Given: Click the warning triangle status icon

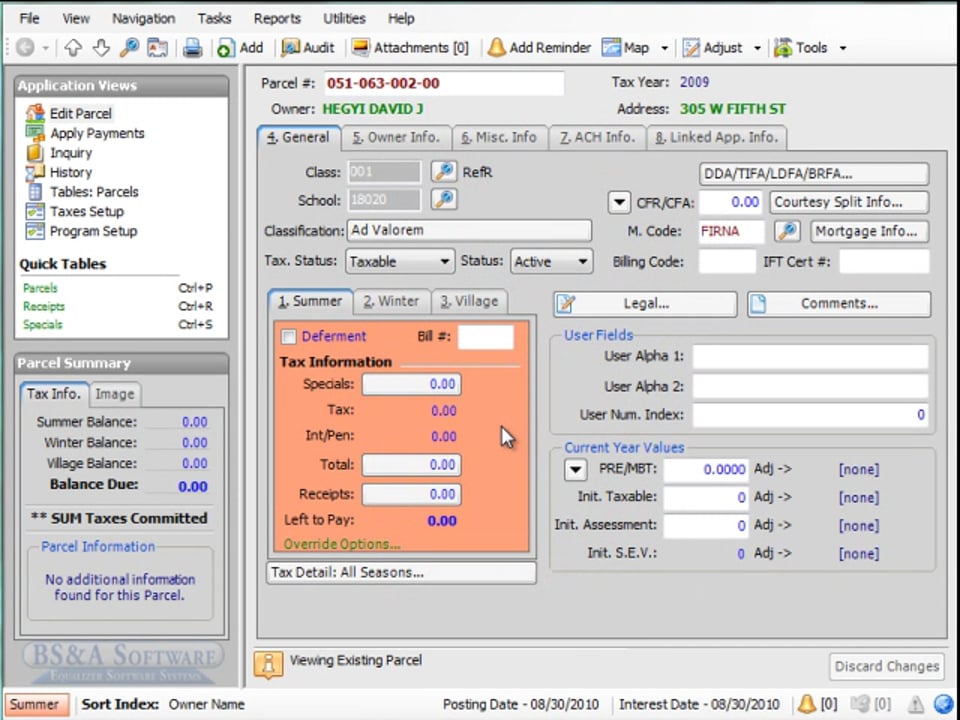Looking at the screenshot, I should pos(916,704).
